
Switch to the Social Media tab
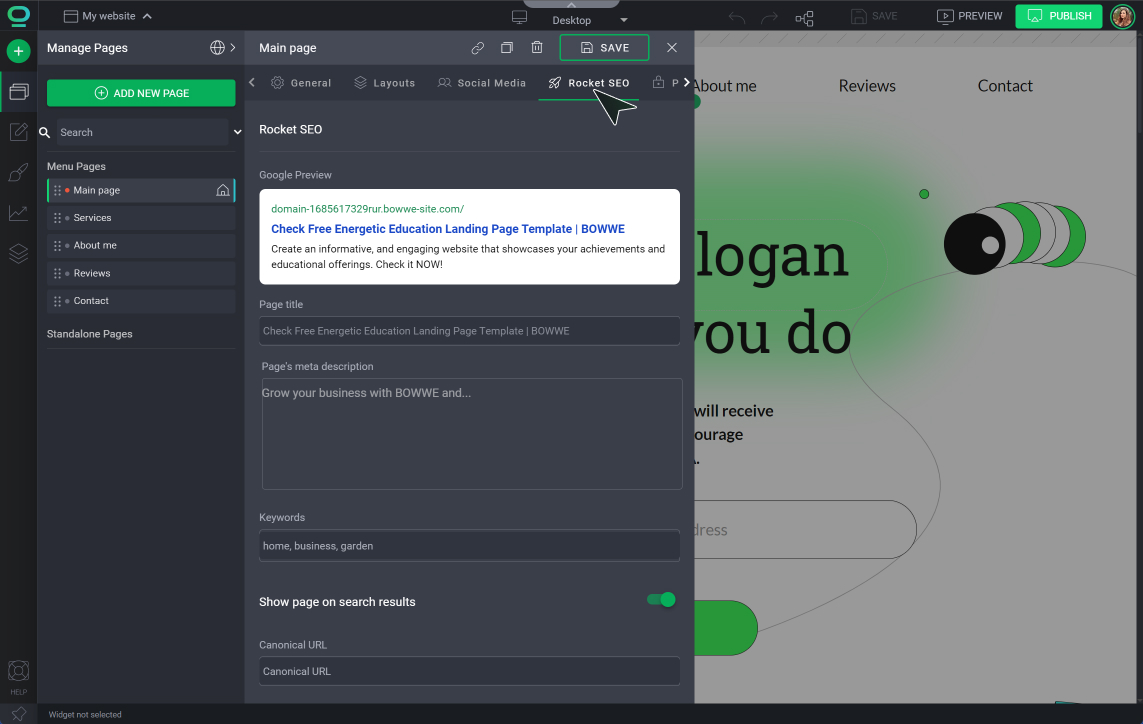pyautogui.click(x=481, y=83)
